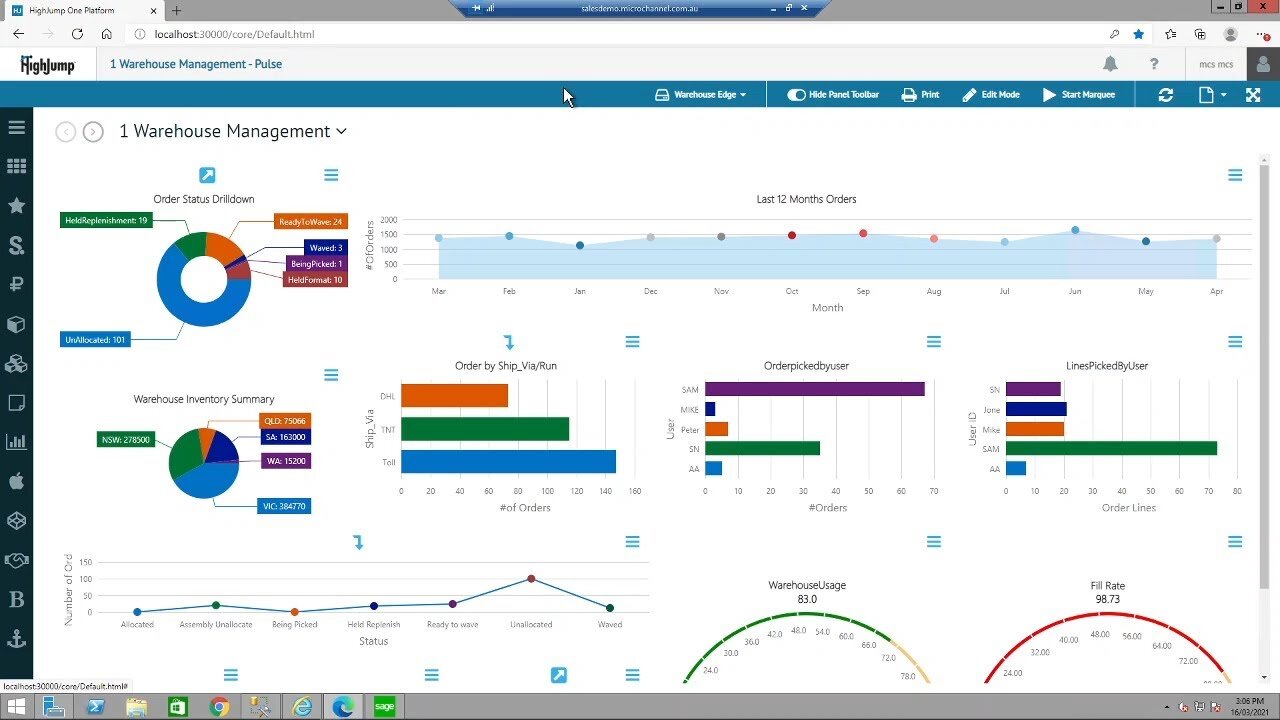Expand the Warehouse Edge dropdown
Viewport: 1280px width, 720px height.
(x=701, y=95)
